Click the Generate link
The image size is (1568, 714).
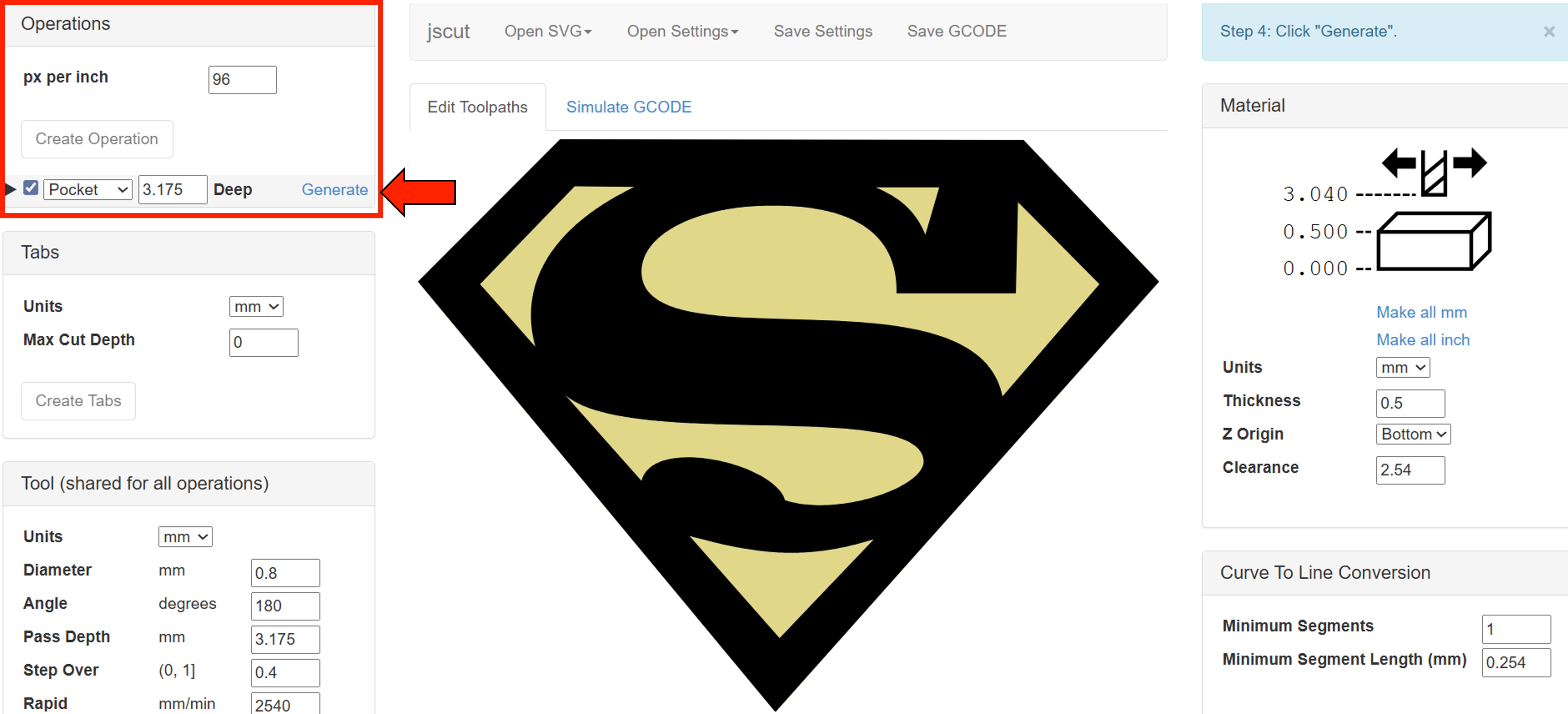334,190
